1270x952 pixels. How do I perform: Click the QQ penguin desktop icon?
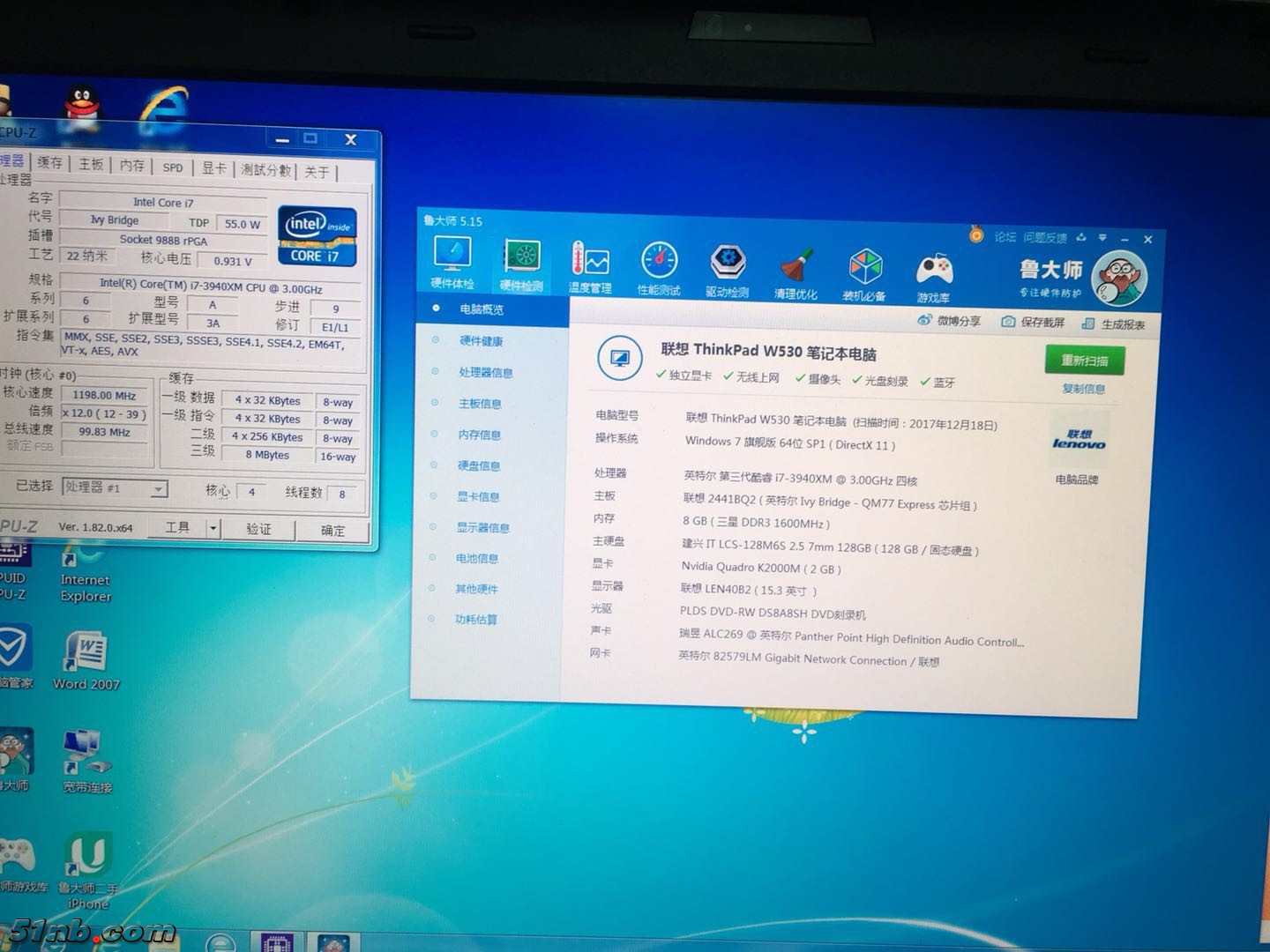click(82, 108)
